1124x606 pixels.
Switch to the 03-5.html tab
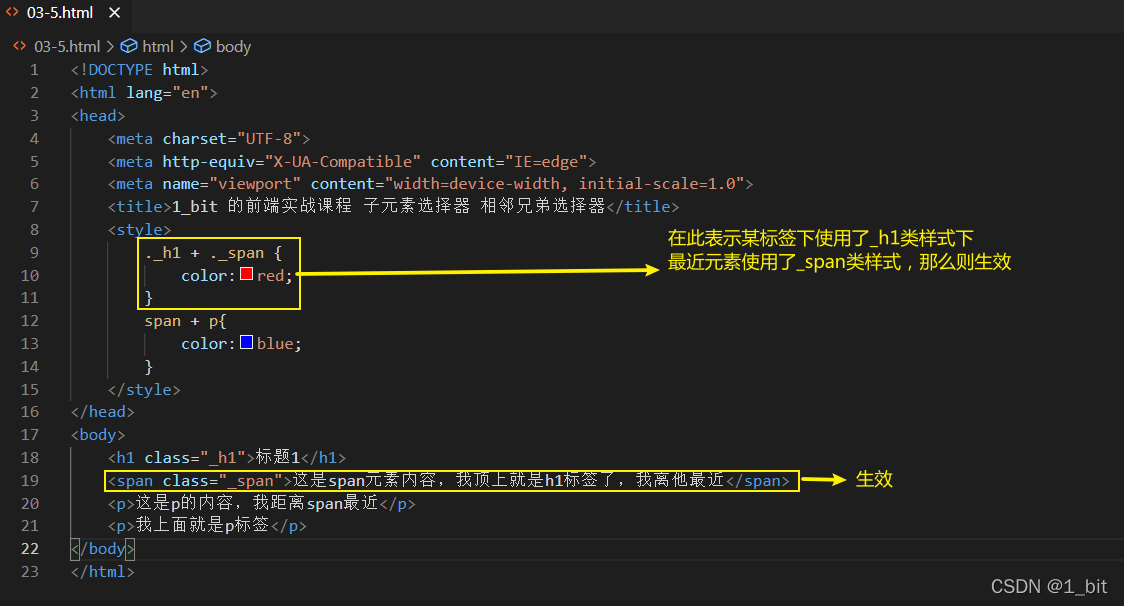pos(60,13)
